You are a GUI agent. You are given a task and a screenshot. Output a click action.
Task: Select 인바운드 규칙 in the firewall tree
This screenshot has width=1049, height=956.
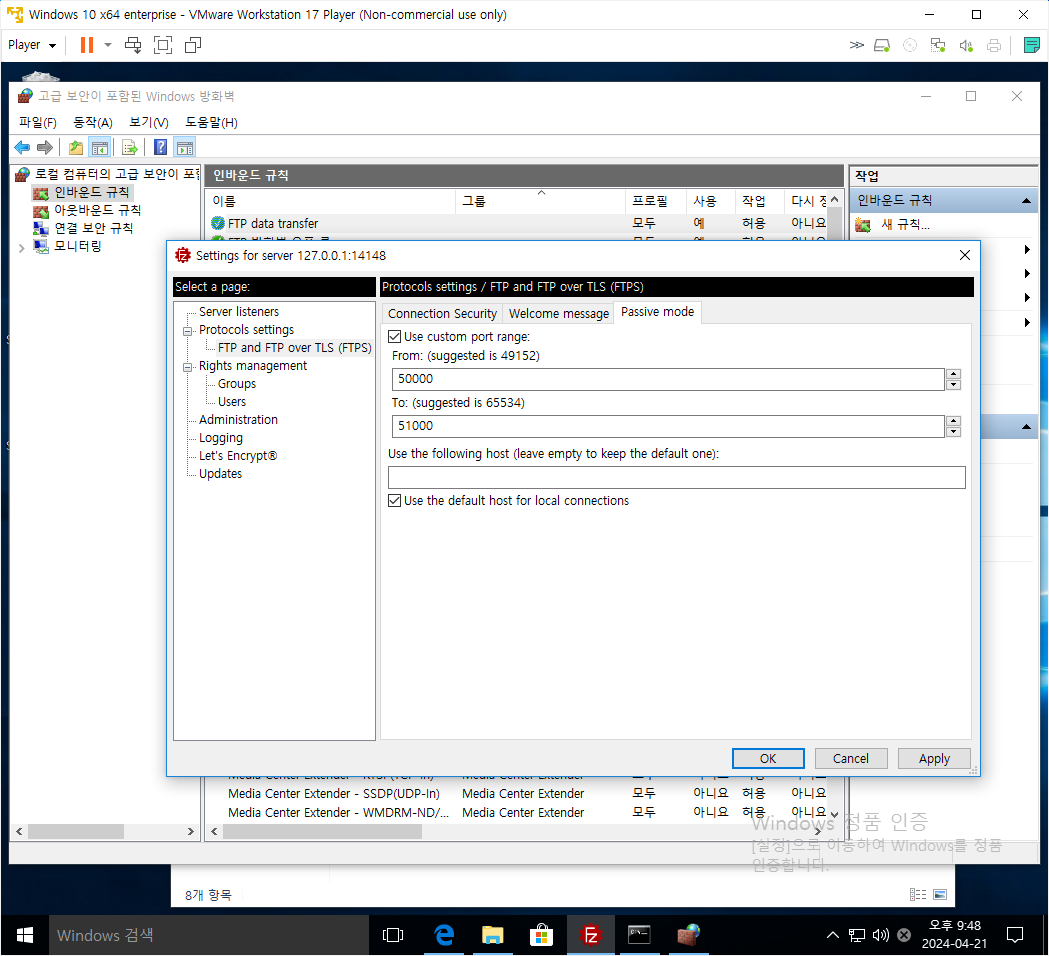click(91, 193)
